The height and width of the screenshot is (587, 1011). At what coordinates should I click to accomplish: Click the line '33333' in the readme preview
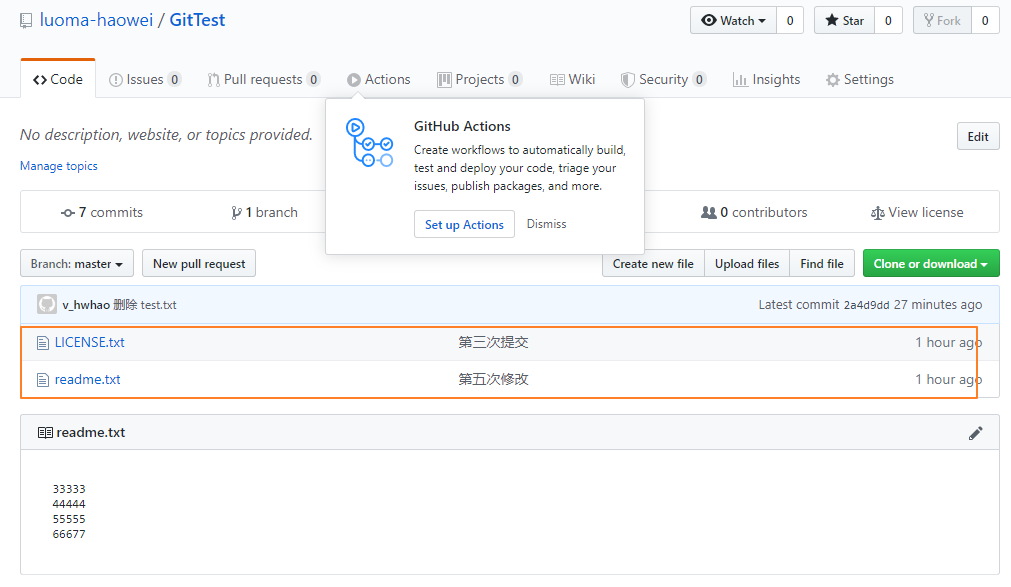point(69,489)
